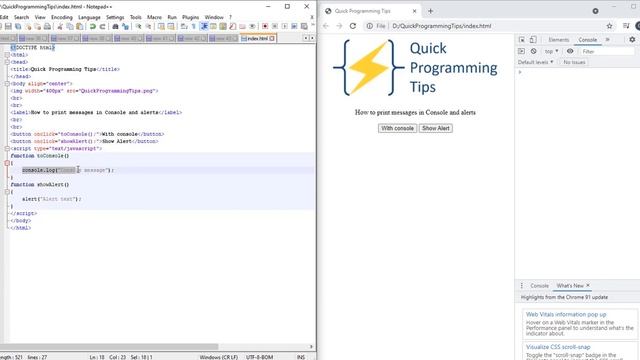Image resolution: width=640 pixels, height=360 pixels.
Task: Start macro recording with red record icon
Action: [264, 26]
